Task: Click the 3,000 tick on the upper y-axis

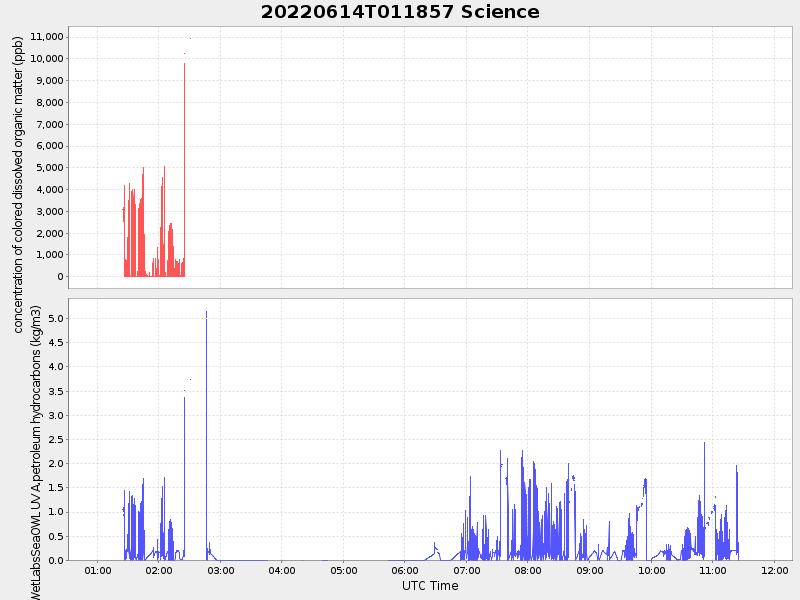Action: pos(49,212)
